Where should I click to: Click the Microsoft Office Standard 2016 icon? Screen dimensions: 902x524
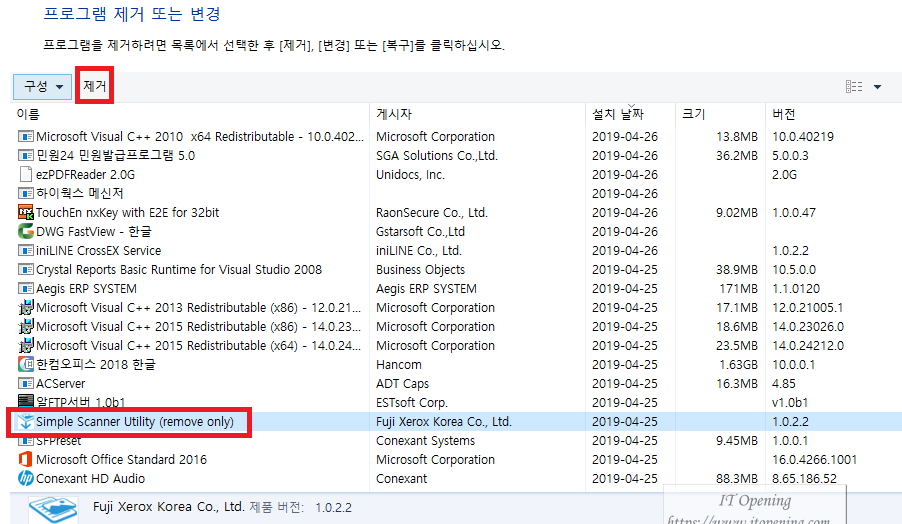(x=26, y=460)
